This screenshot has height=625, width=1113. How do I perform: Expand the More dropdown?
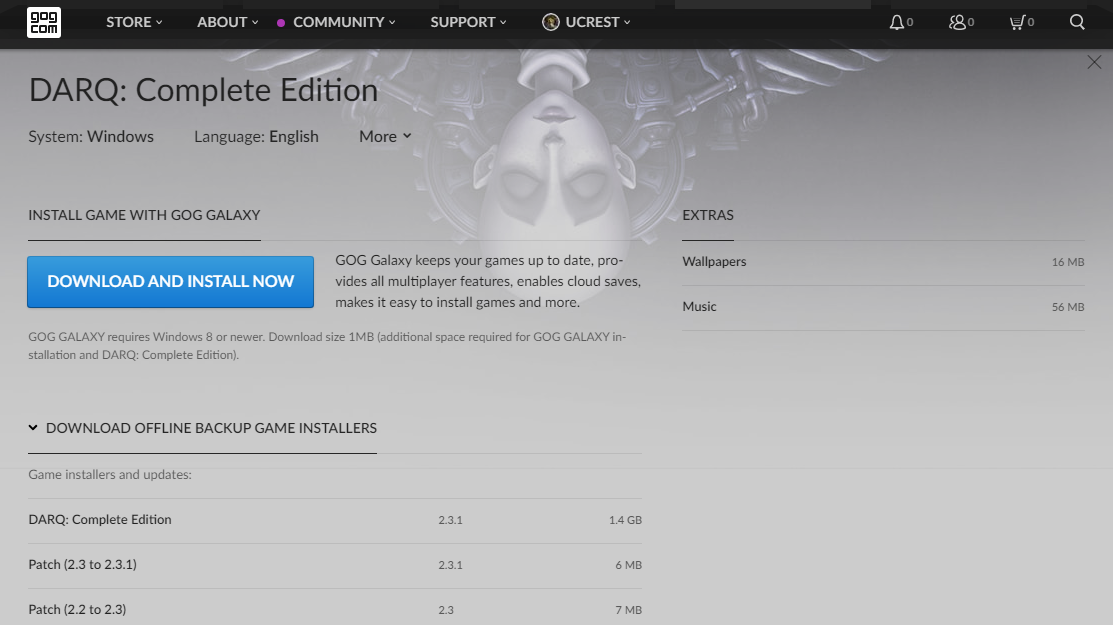point(385,136)
